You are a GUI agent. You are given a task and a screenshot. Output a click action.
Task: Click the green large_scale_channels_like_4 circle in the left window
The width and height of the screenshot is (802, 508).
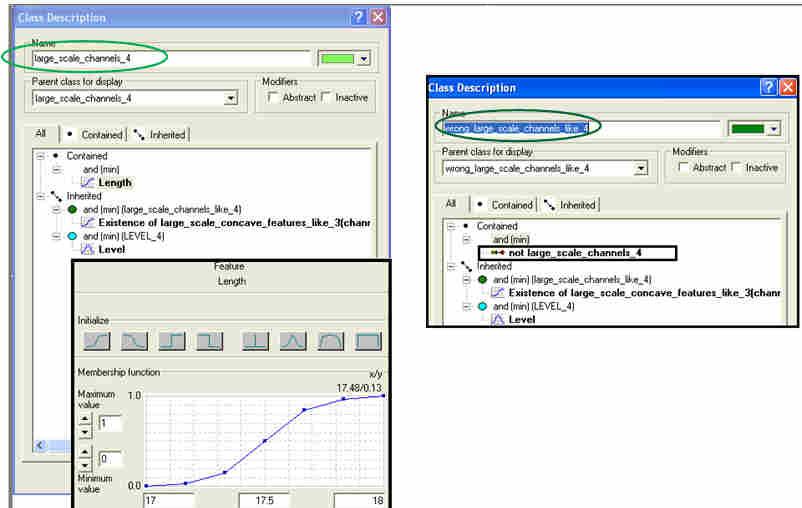click(72, 209)
